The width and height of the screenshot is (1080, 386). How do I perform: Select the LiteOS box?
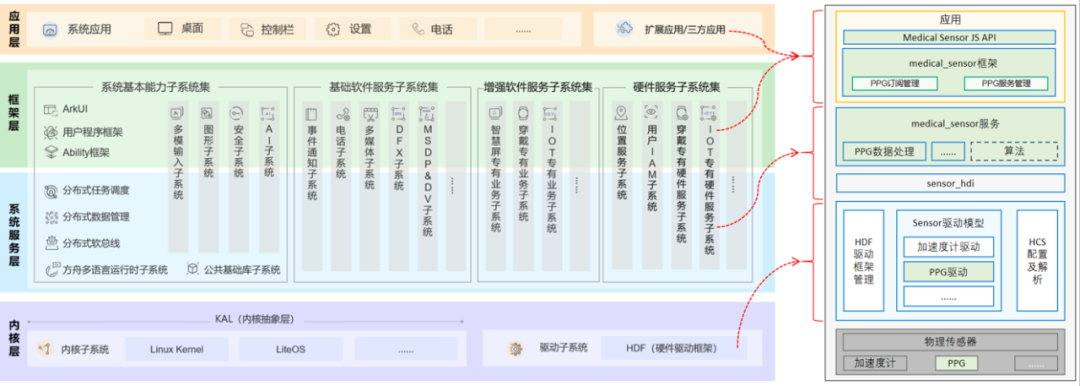tap(290, 349)
